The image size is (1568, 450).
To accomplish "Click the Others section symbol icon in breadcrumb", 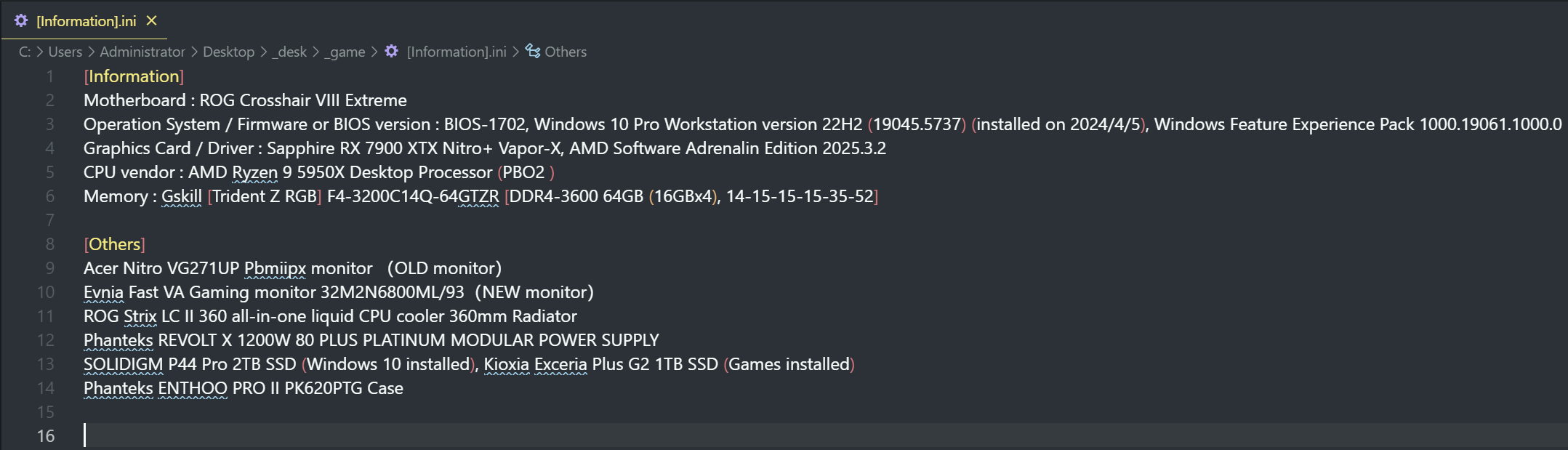I will [533, 51].
